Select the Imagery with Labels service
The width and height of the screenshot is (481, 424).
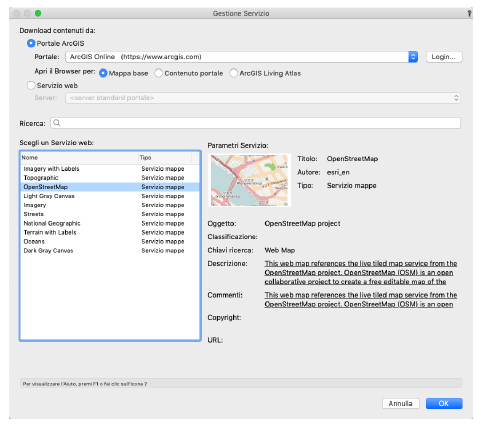(110, 169)
